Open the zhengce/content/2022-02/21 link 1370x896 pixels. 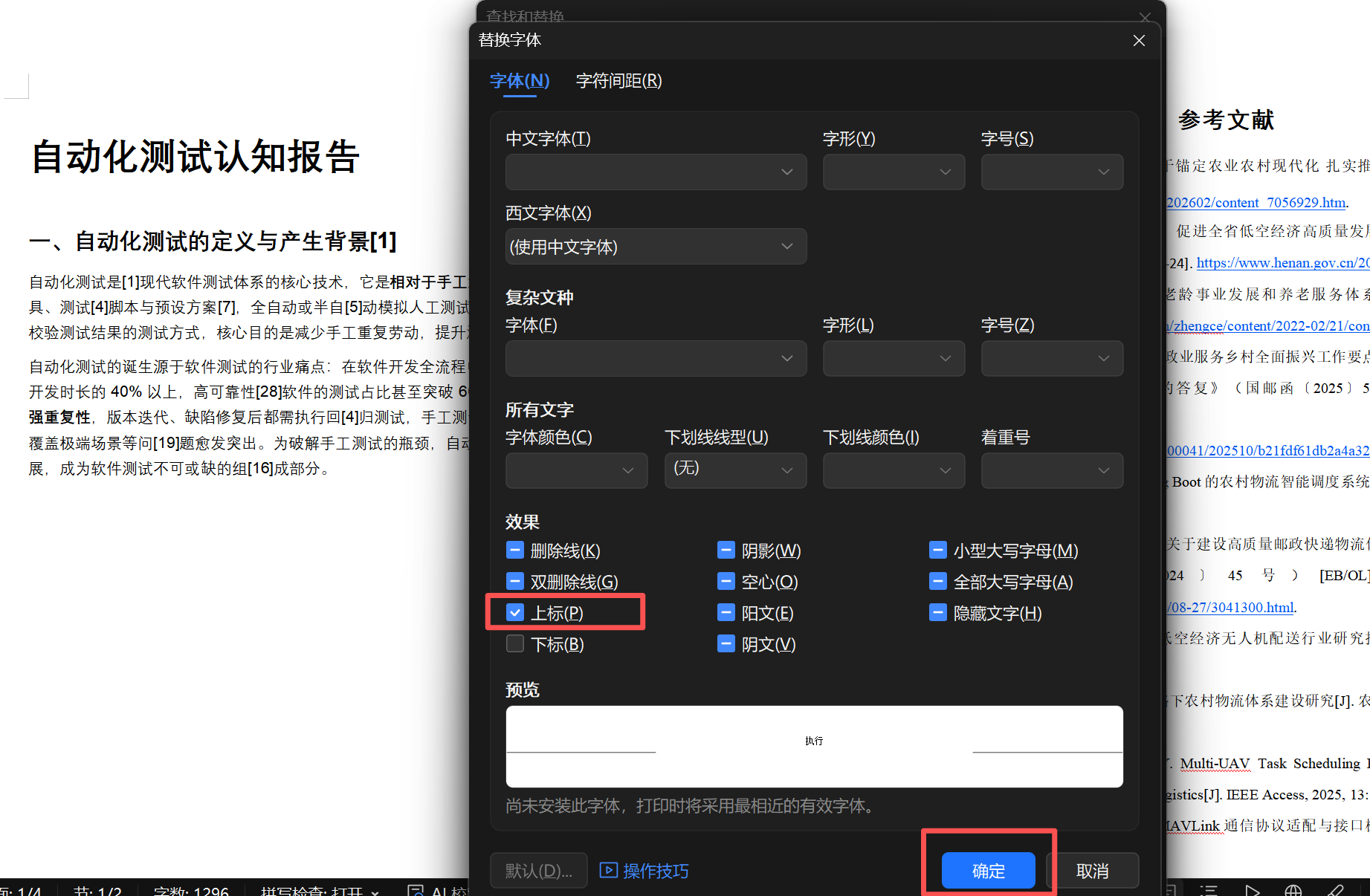(x=1267, y=325)
